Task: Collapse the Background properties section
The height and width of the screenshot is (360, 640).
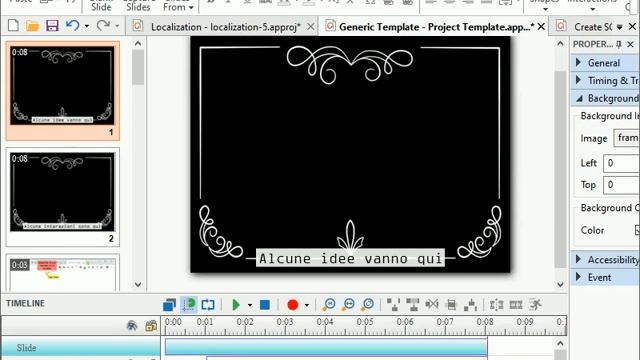Action: (579, 98)
